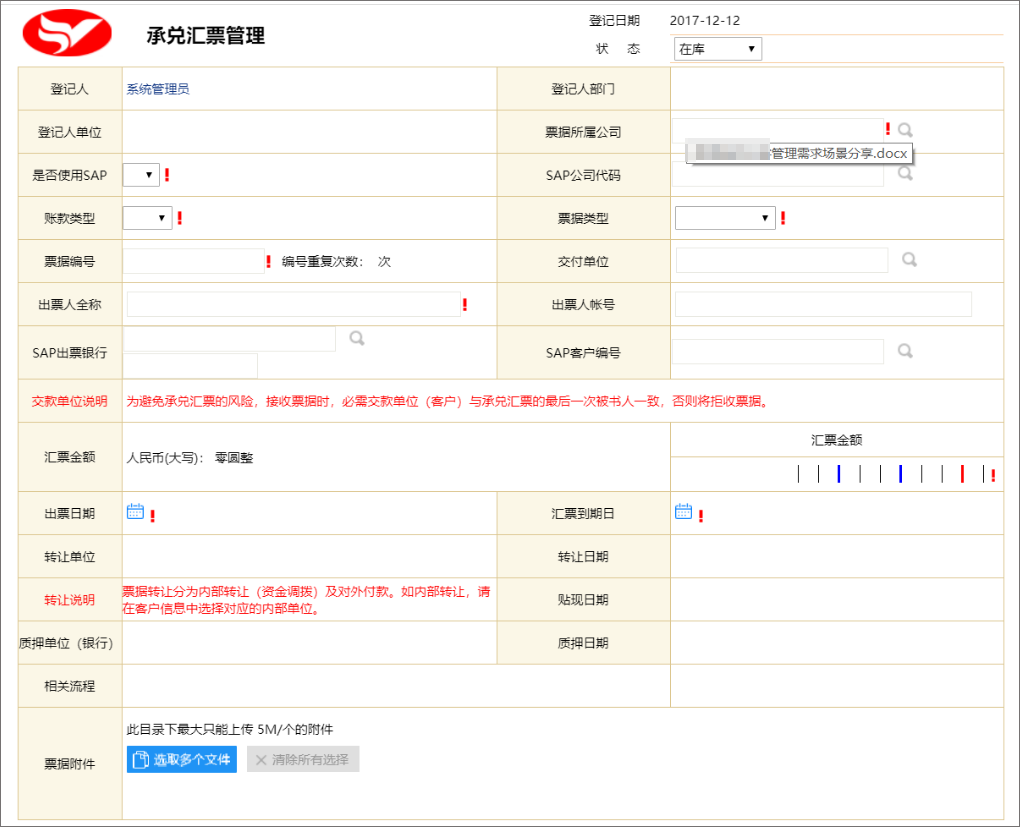Click the 清除所有选择 button
The width and height of the screenshot is (1020, 827).
click(303, 759)
